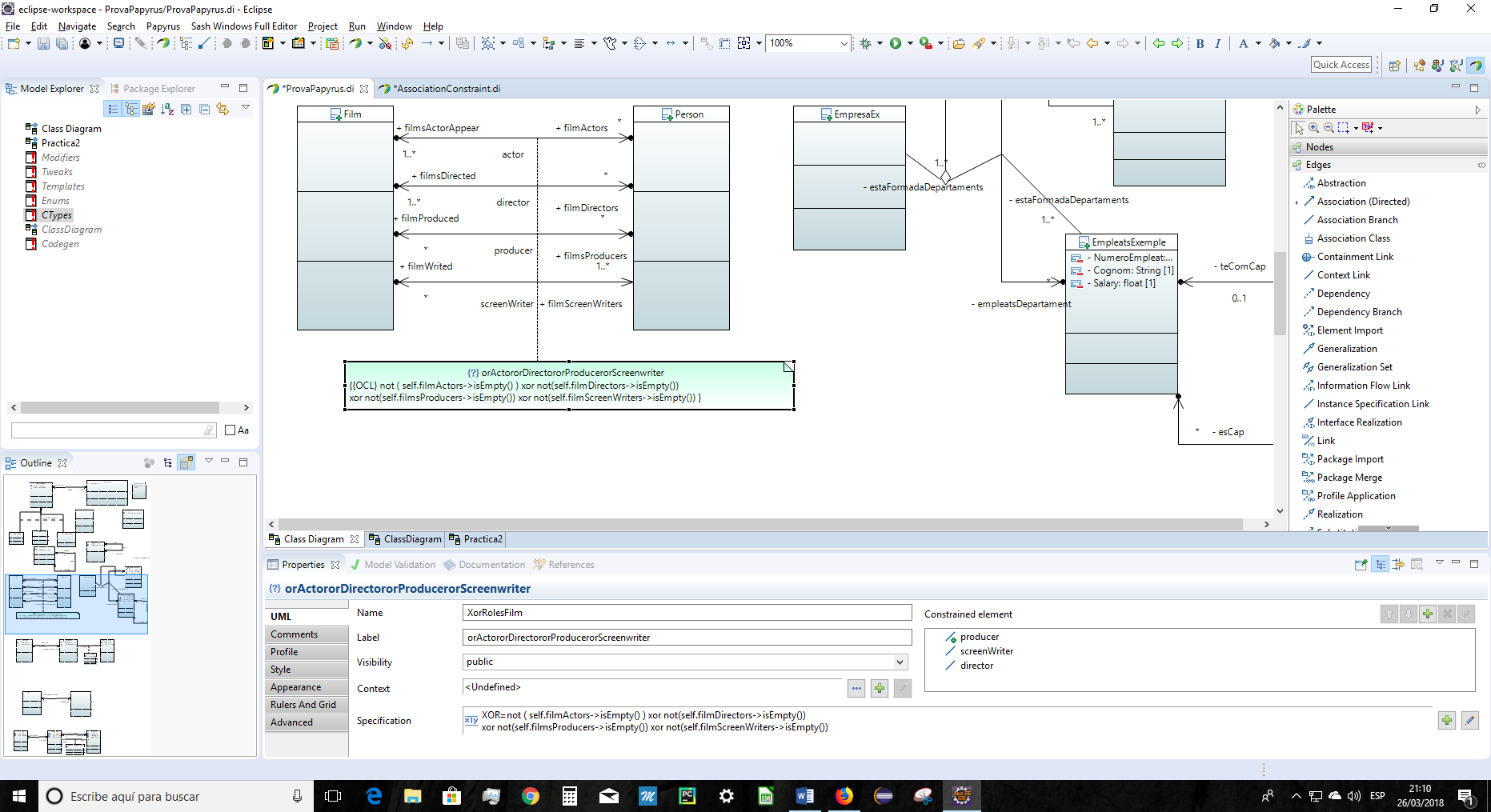Click the green plus next to Context field
The image size is (1491, 812).
tap(880, 688)
